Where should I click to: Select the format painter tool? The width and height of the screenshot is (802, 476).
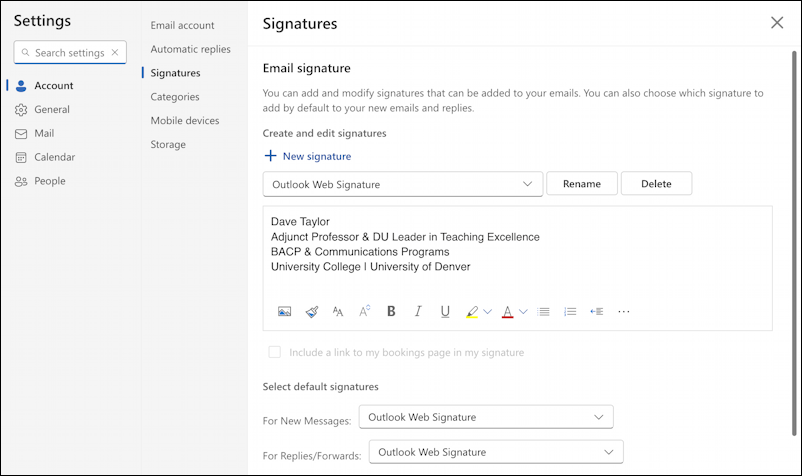311,311
